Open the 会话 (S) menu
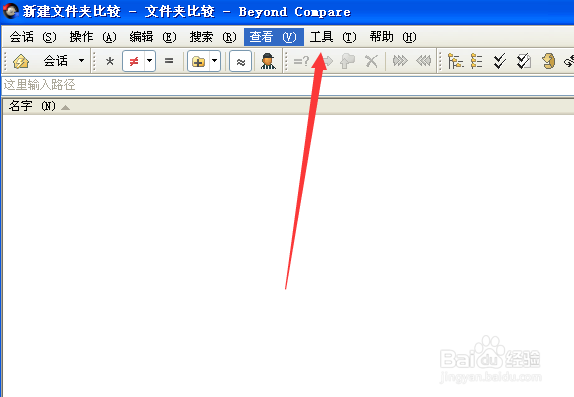 point(33,37)
